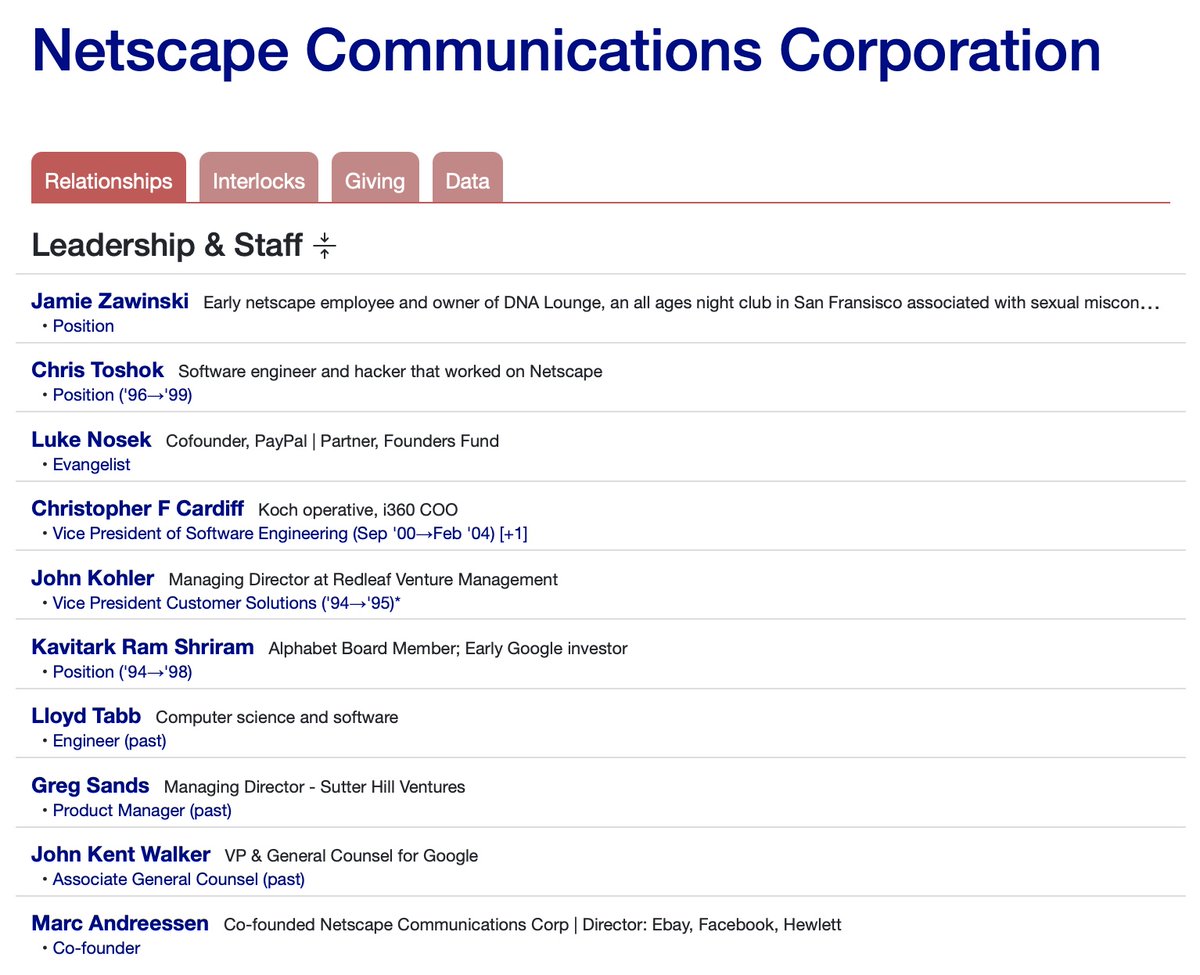Image resolution: width=1200 pixels, height=975 pixels.
Task: Open Vice President Customer Solutions link
Action: [226, 603]
